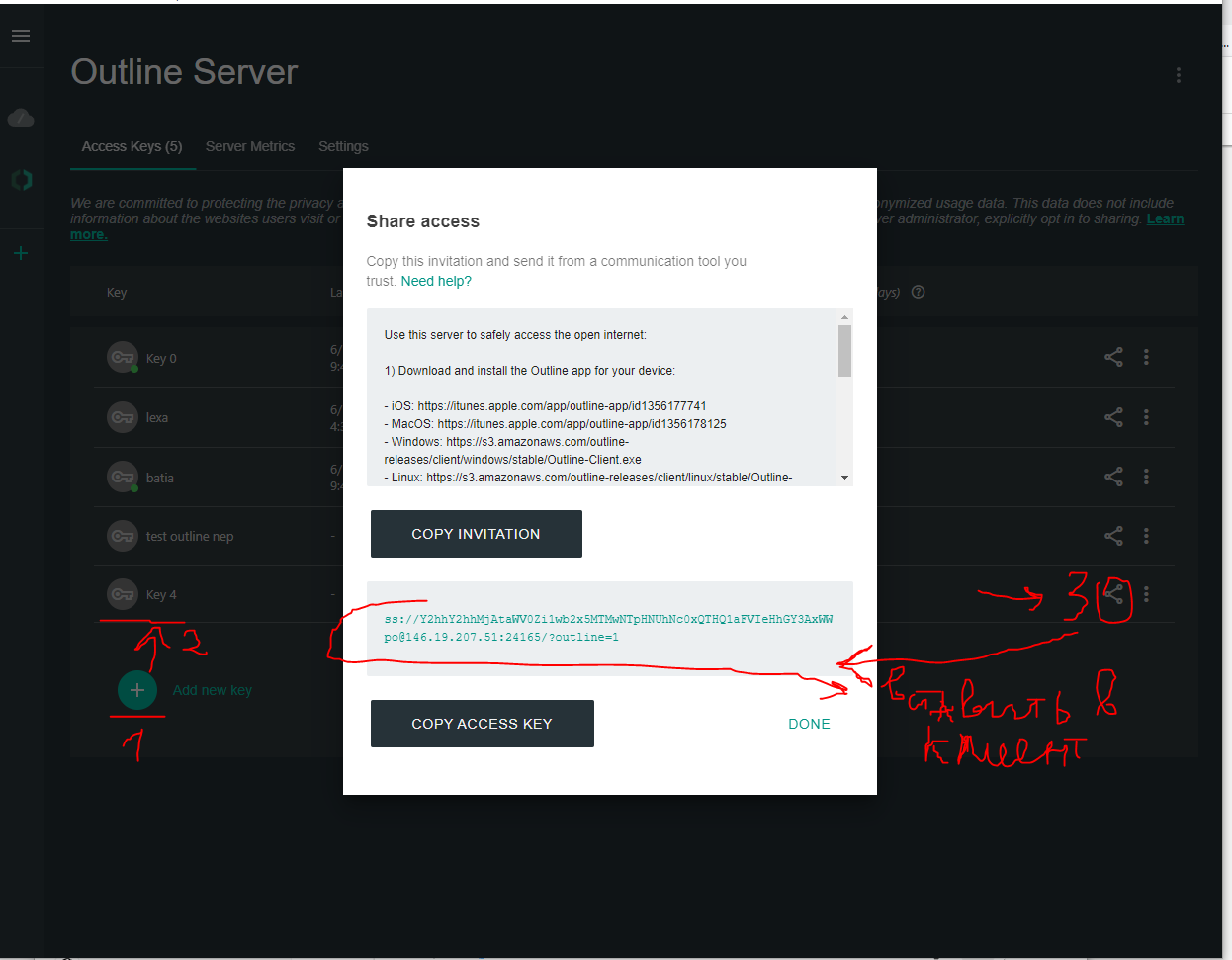This screenshot has height=960, width=1232.
Task: Open three-dot menu for Key 4
Action: coord(1146,594)
